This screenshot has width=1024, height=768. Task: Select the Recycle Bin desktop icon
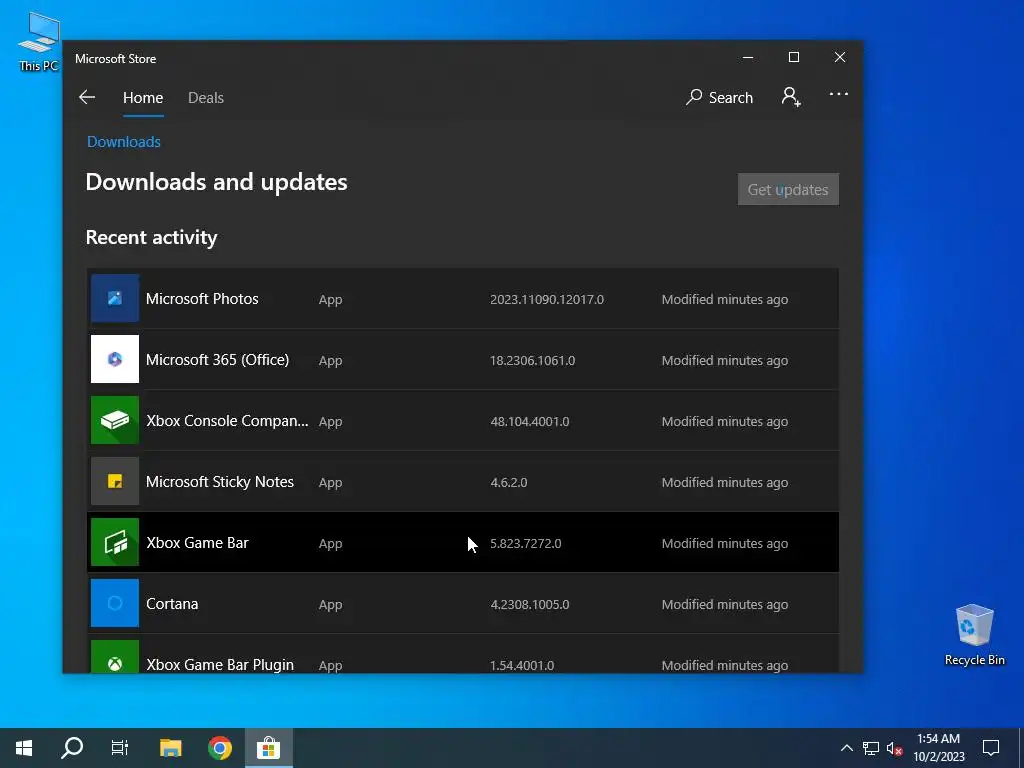pyautogui.click(x=974, y=635)
